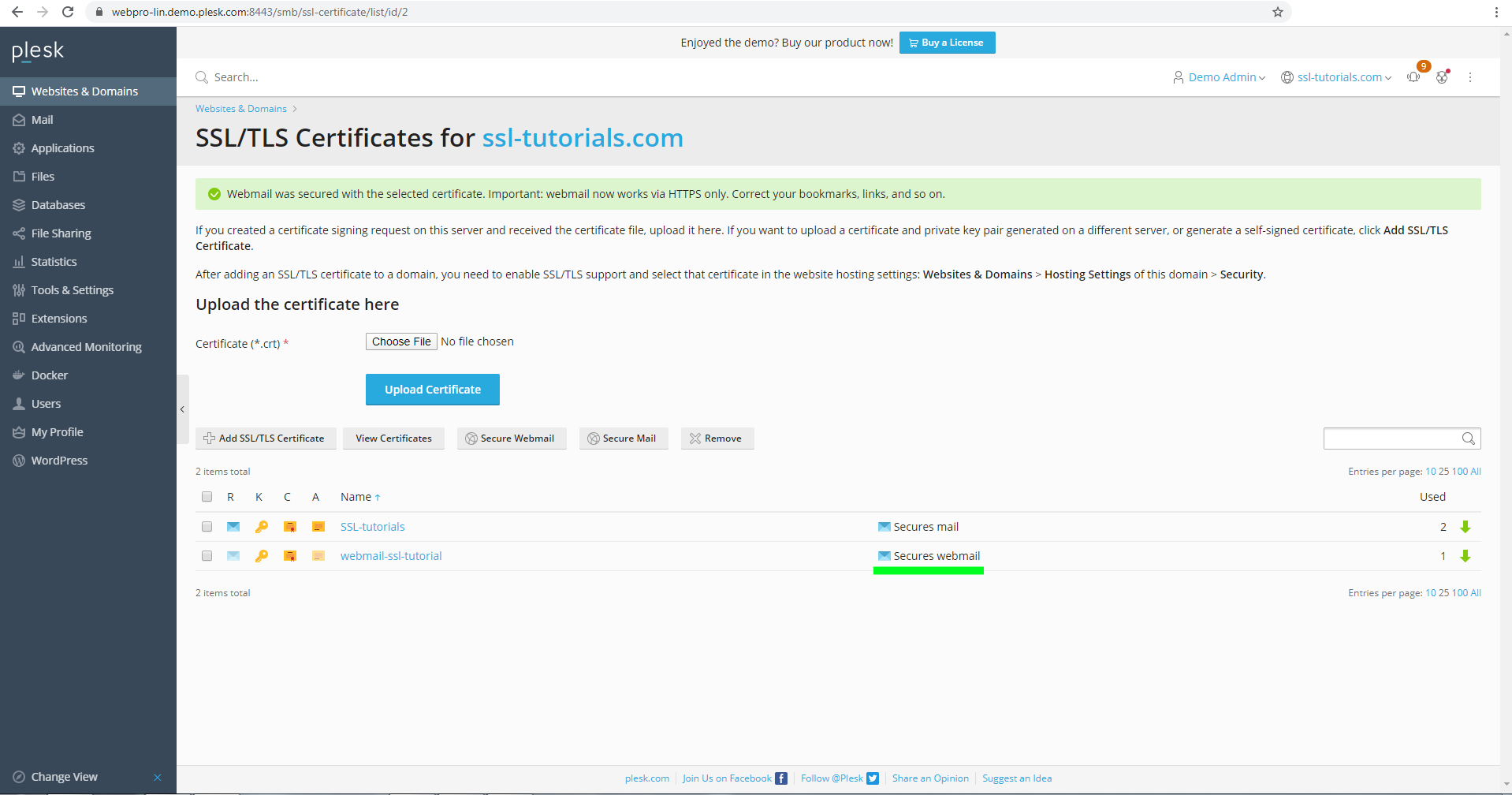
Task: Click the Buy a License button
Action: [x=947, y=43]
